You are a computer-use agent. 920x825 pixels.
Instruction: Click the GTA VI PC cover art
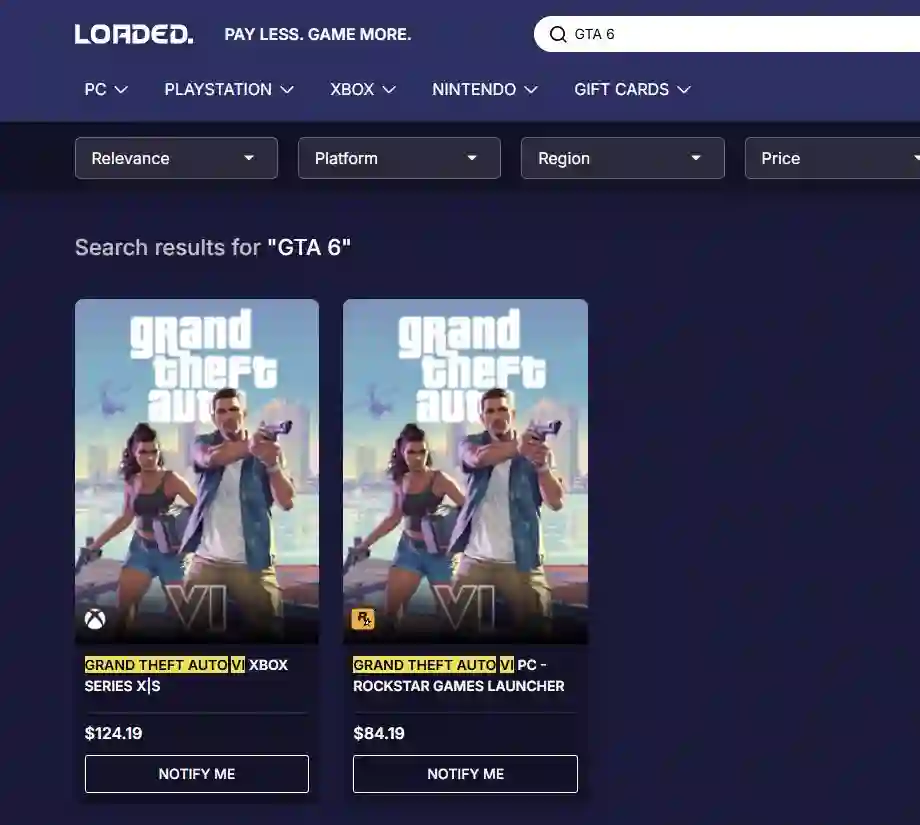(465, 470)
